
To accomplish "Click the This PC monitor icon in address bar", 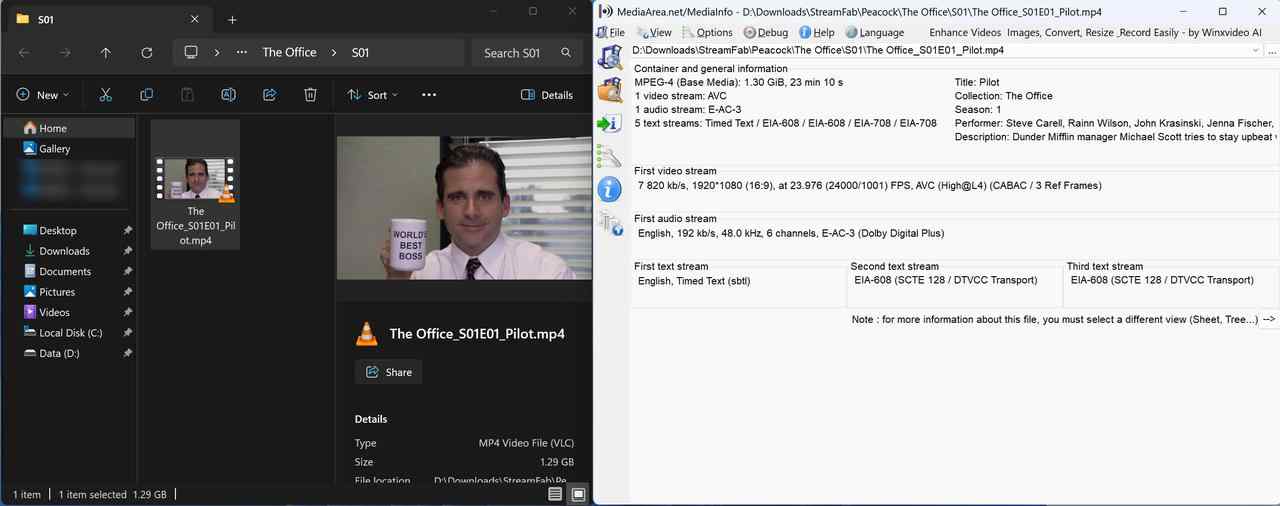I will [x=191, y=52].
